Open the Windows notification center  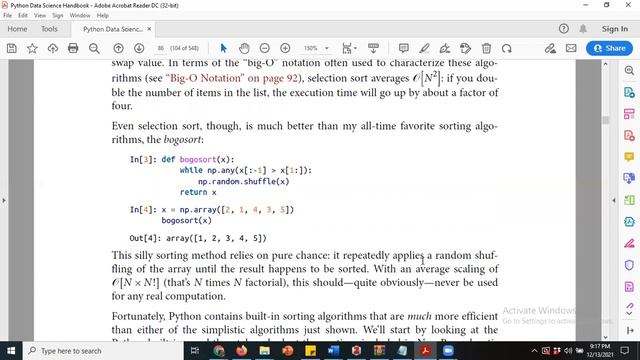point(624,351)
